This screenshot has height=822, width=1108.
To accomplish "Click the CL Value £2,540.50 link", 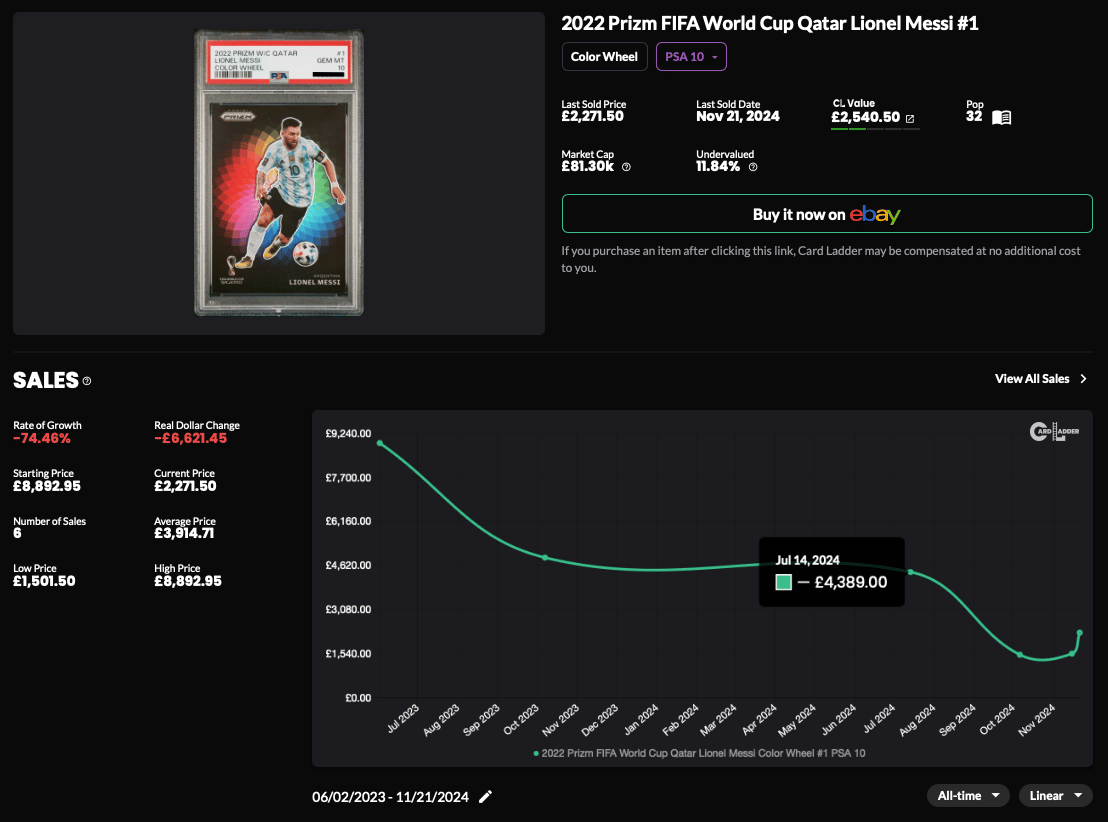I will click(866, 117).
